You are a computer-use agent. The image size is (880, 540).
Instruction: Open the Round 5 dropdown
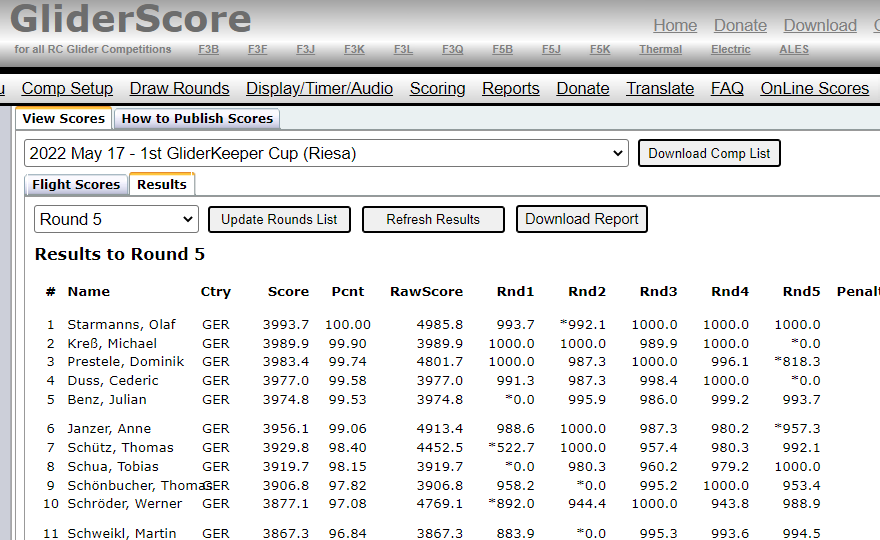(x=116, y=219)
